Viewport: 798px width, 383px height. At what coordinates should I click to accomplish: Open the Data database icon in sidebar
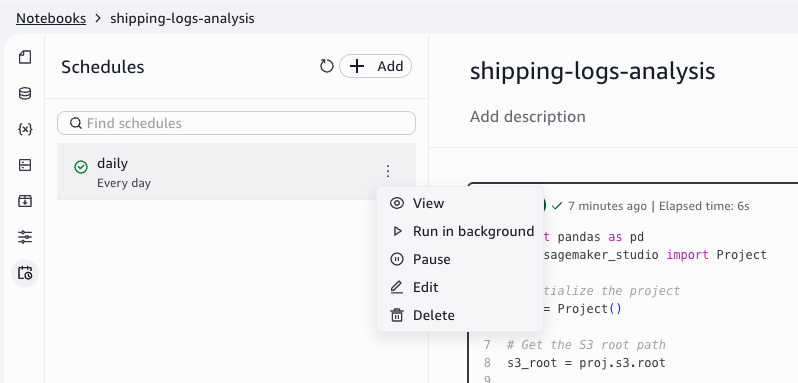click(x=25, y=94)
